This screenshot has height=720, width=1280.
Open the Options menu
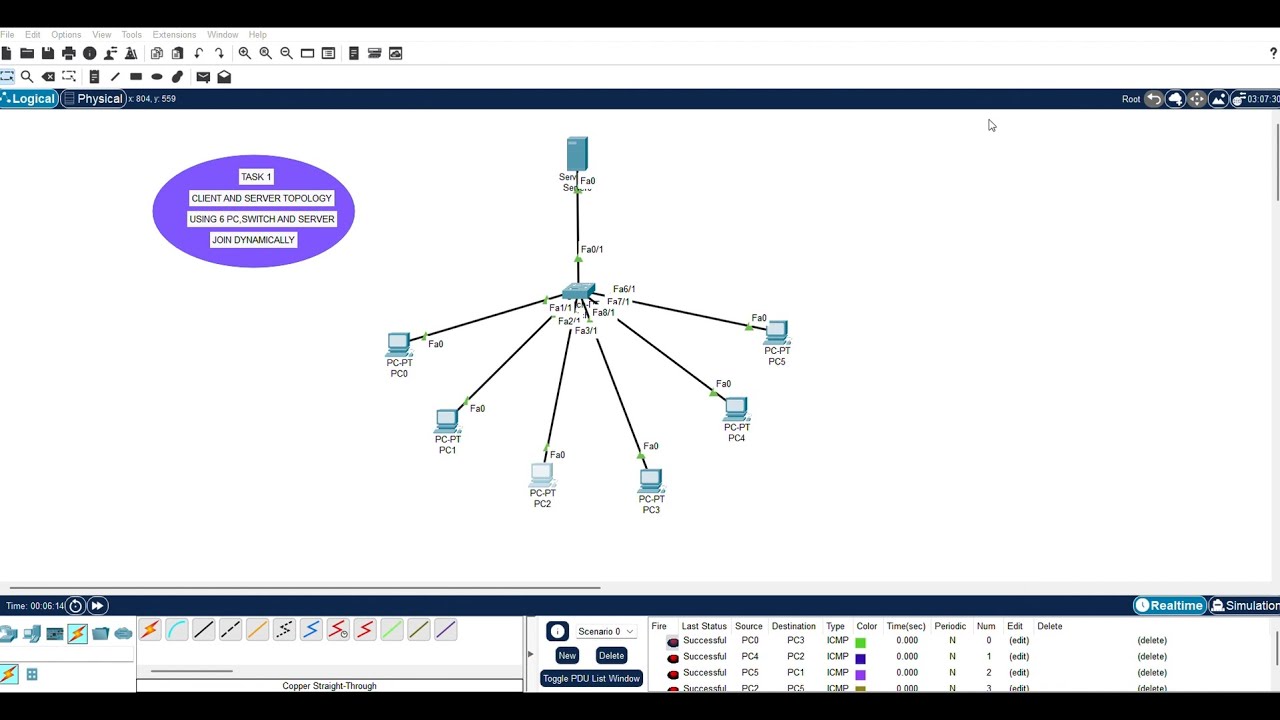click(x=66, y=35)
